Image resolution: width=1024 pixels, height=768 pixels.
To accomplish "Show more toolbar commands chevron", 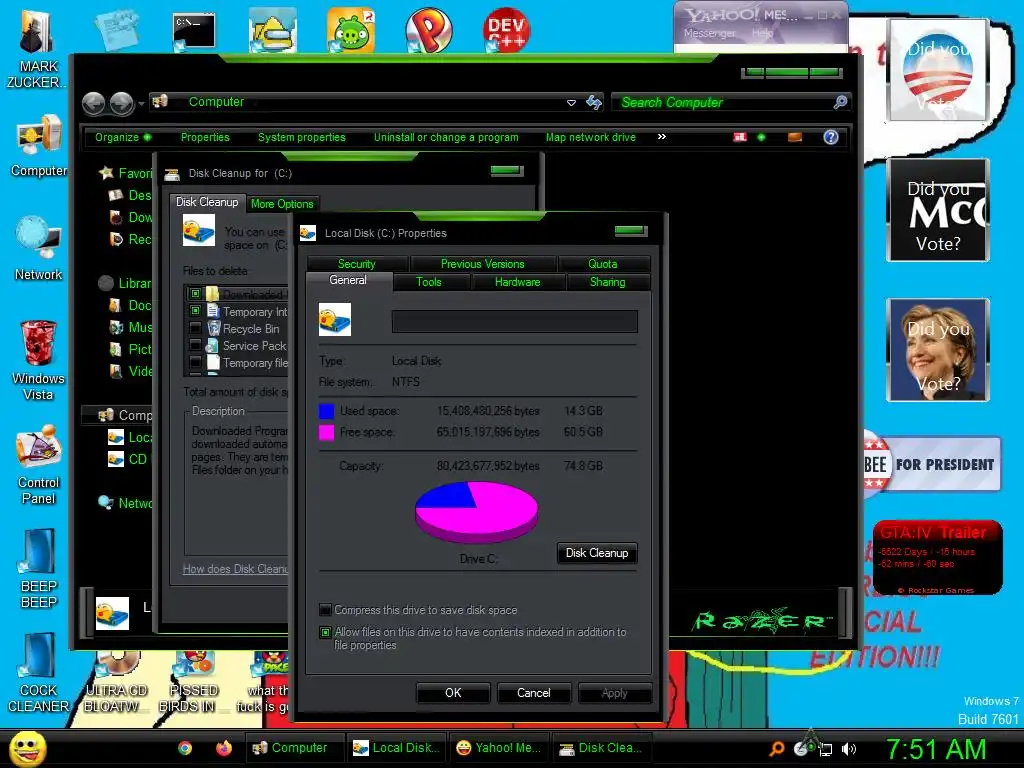I will [662, 136].
